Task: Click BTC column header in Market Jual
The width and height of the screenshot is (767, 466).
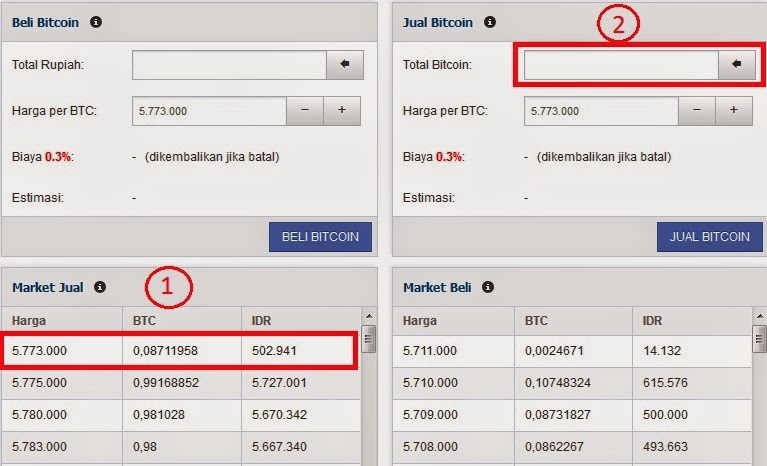Action: pyautogui.click(x=144, y=321)
